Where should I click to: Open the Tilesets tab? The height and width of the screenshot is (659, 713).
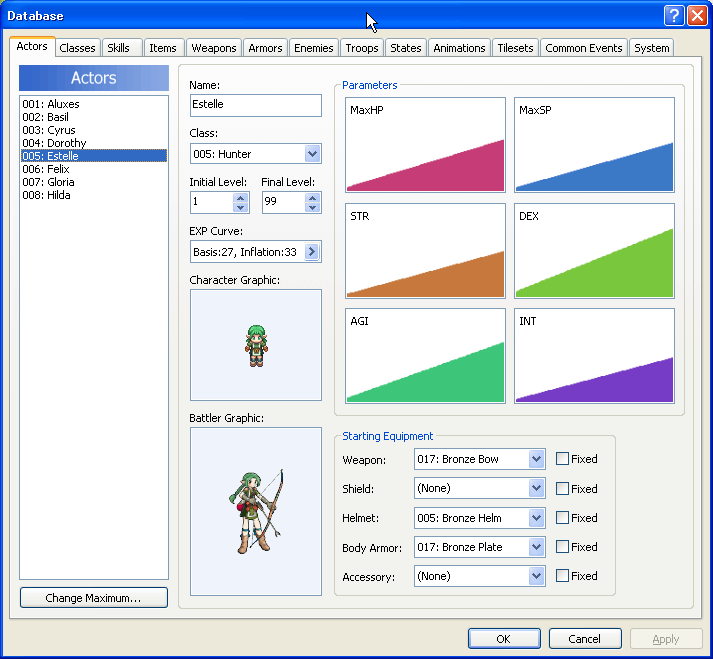pyautogui.click(x=517, y=48)
